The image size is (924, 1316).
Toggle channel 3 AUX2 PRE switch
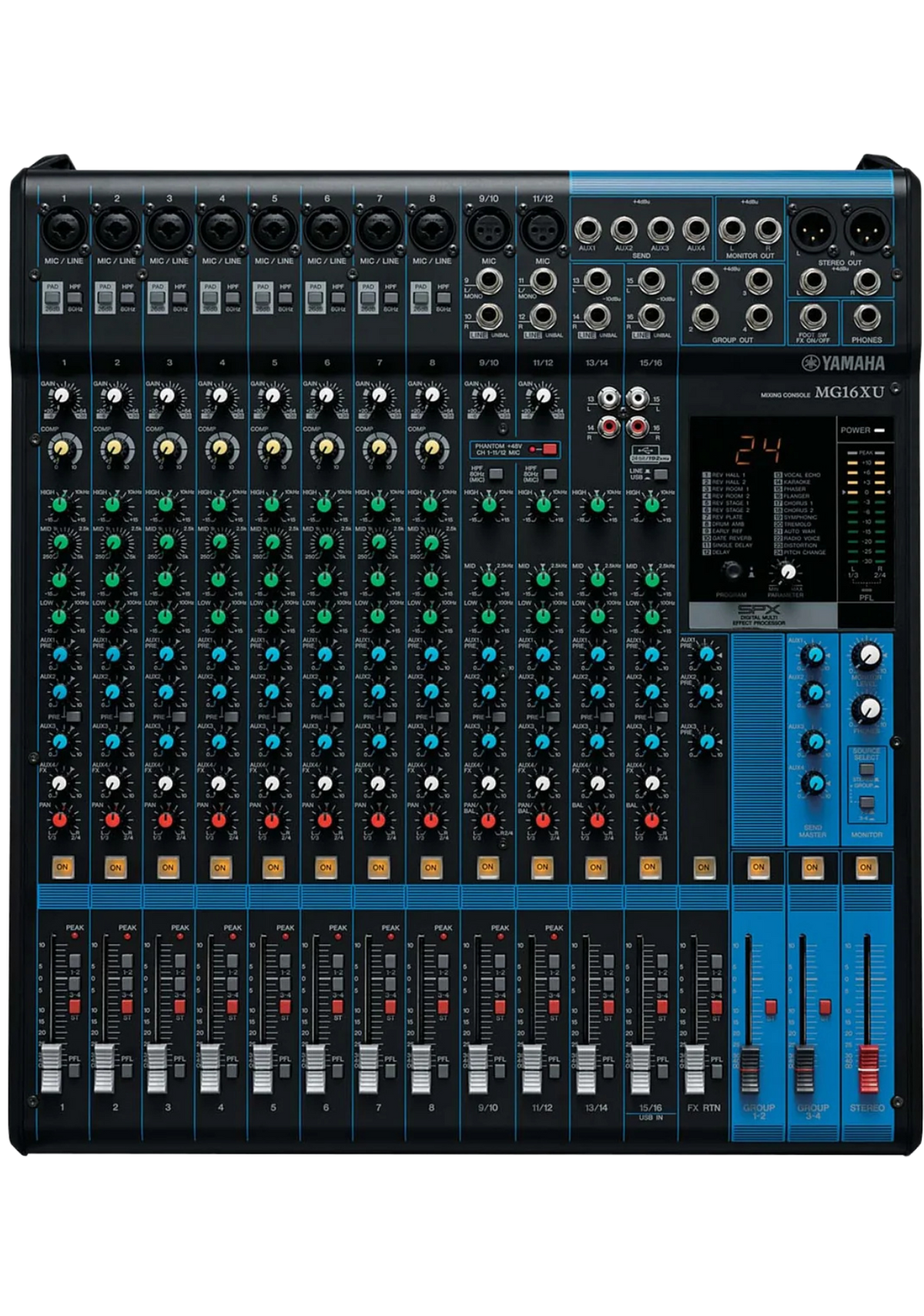click(179, 716)
